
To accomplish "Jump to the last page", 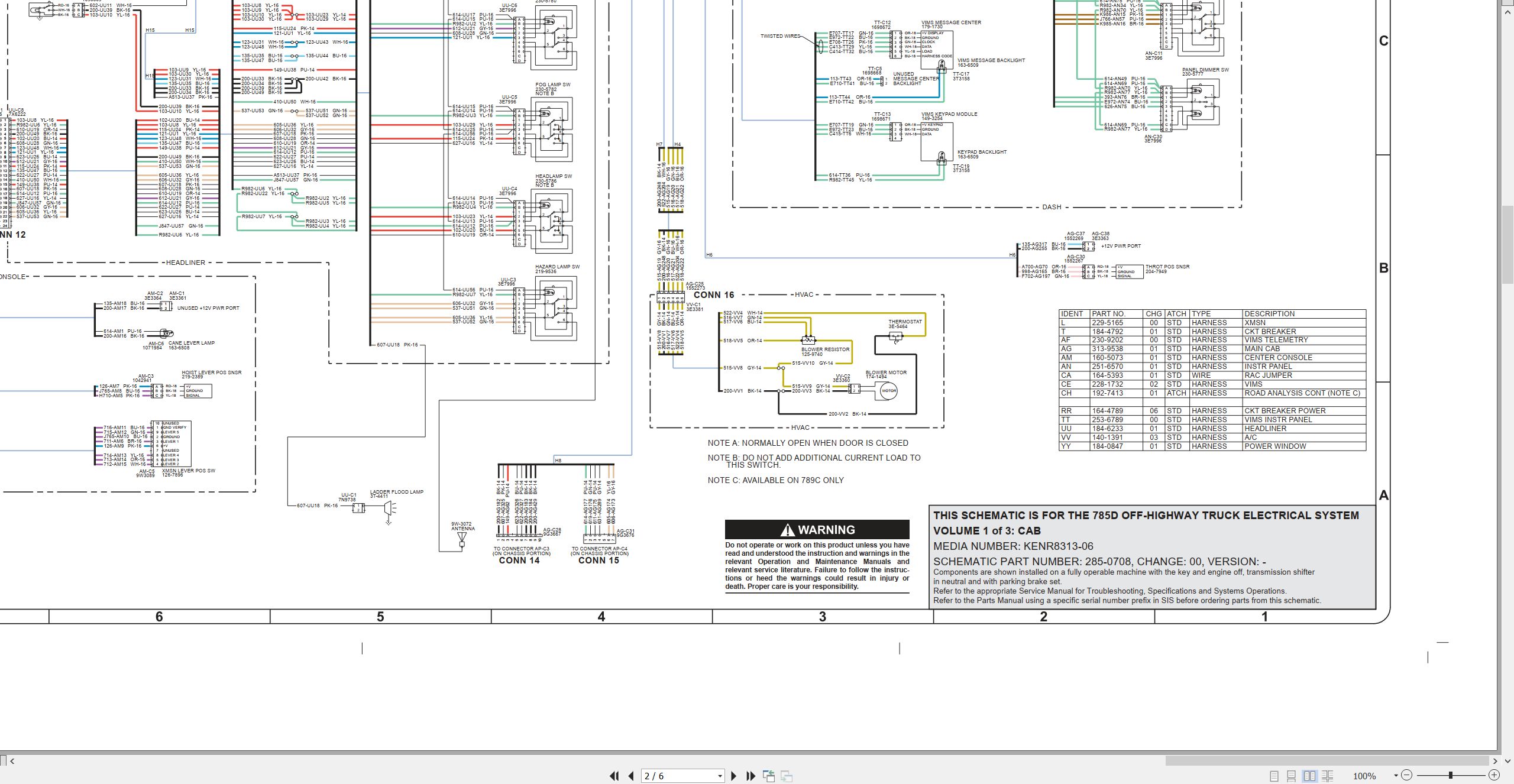I will click(751, 776).
